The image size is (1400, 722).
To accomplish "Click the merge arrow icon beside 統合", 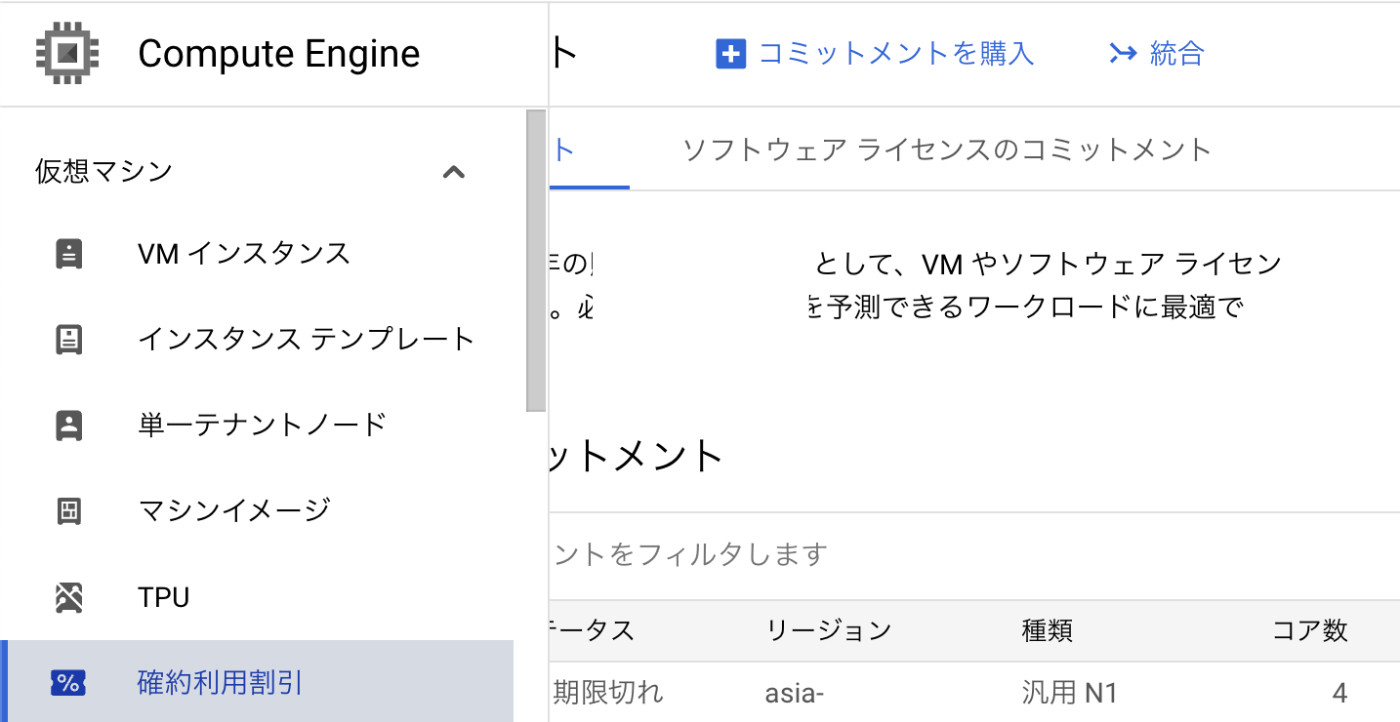I will [1123, 53].
